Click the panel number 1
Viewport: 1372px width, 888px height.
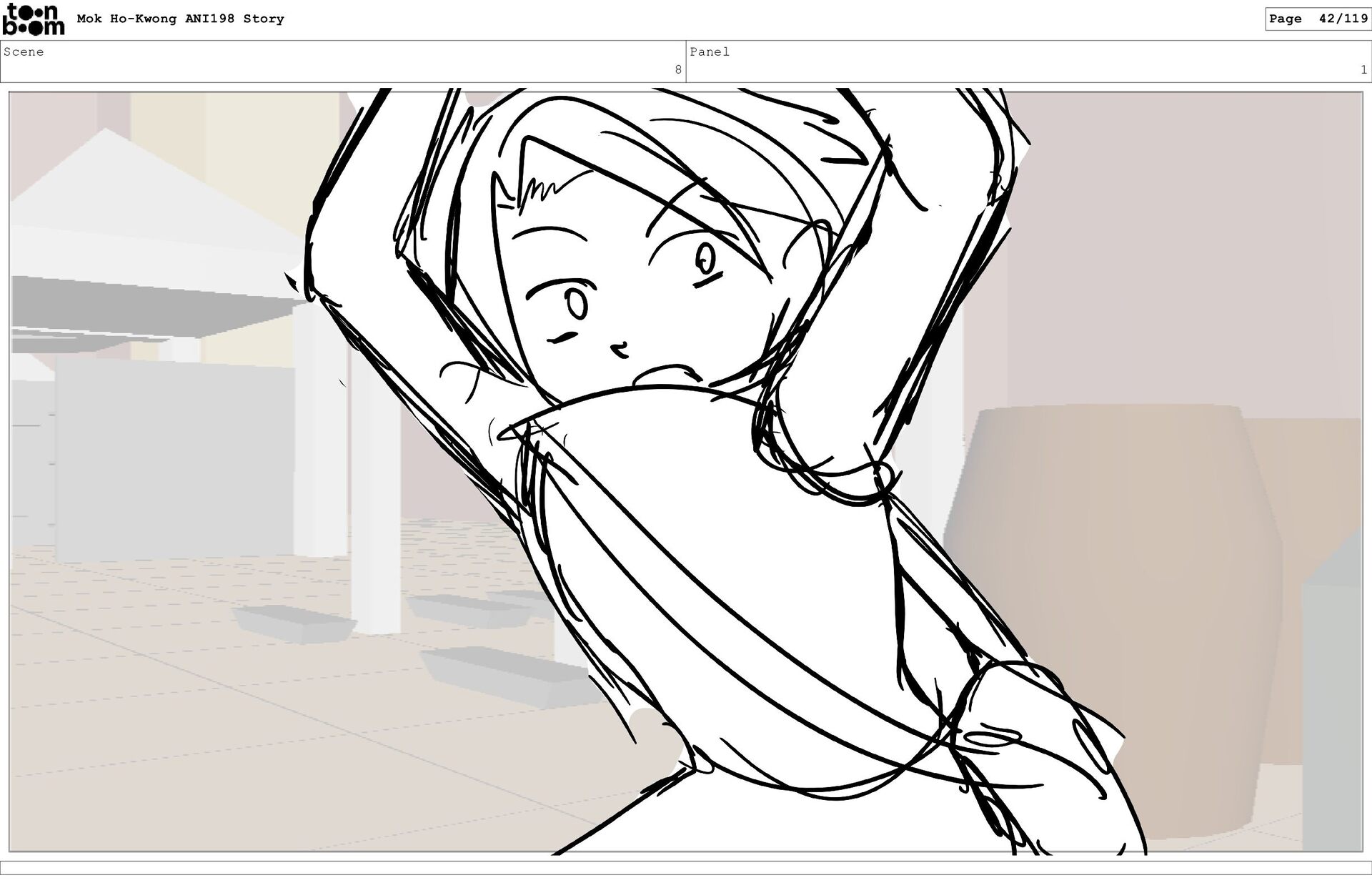(x=1363, y=69)
